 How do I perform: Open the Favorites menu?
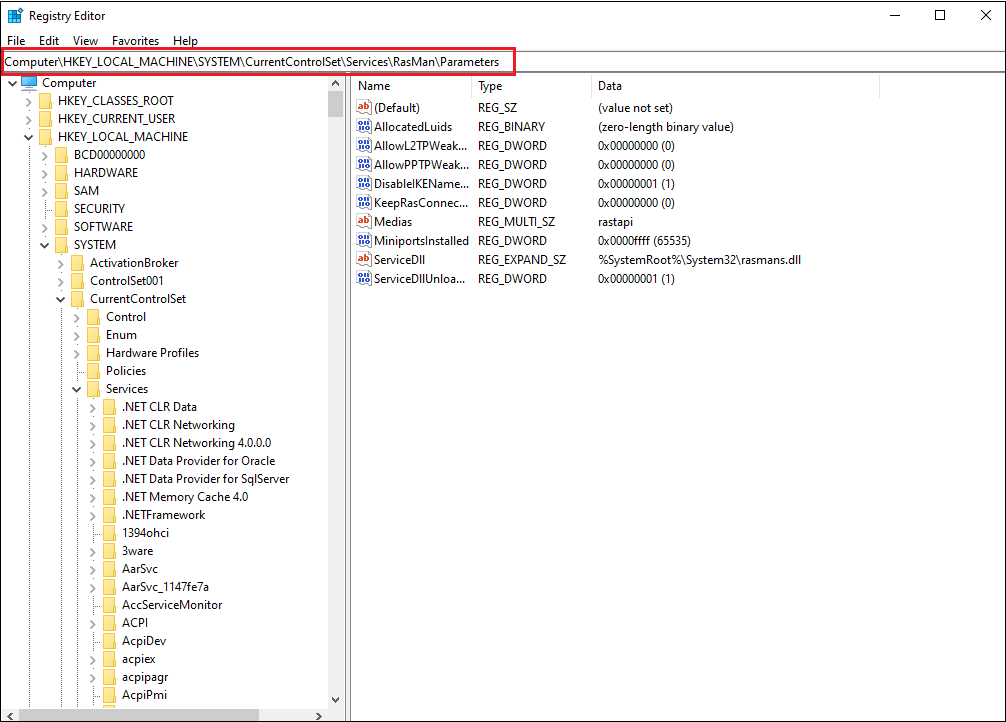click(x=135, y=40)
